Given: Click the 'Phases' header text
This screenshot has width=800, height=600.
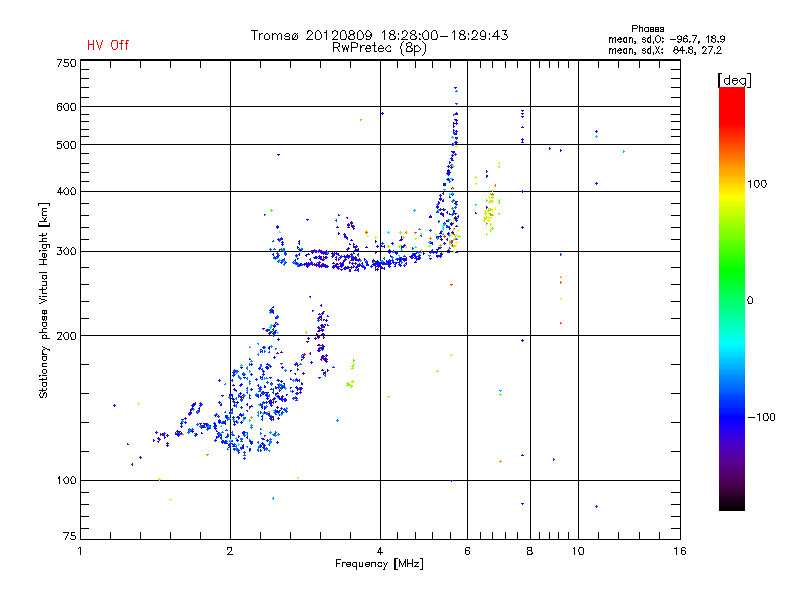Looking at the screenshot, I should click(647, 29).
